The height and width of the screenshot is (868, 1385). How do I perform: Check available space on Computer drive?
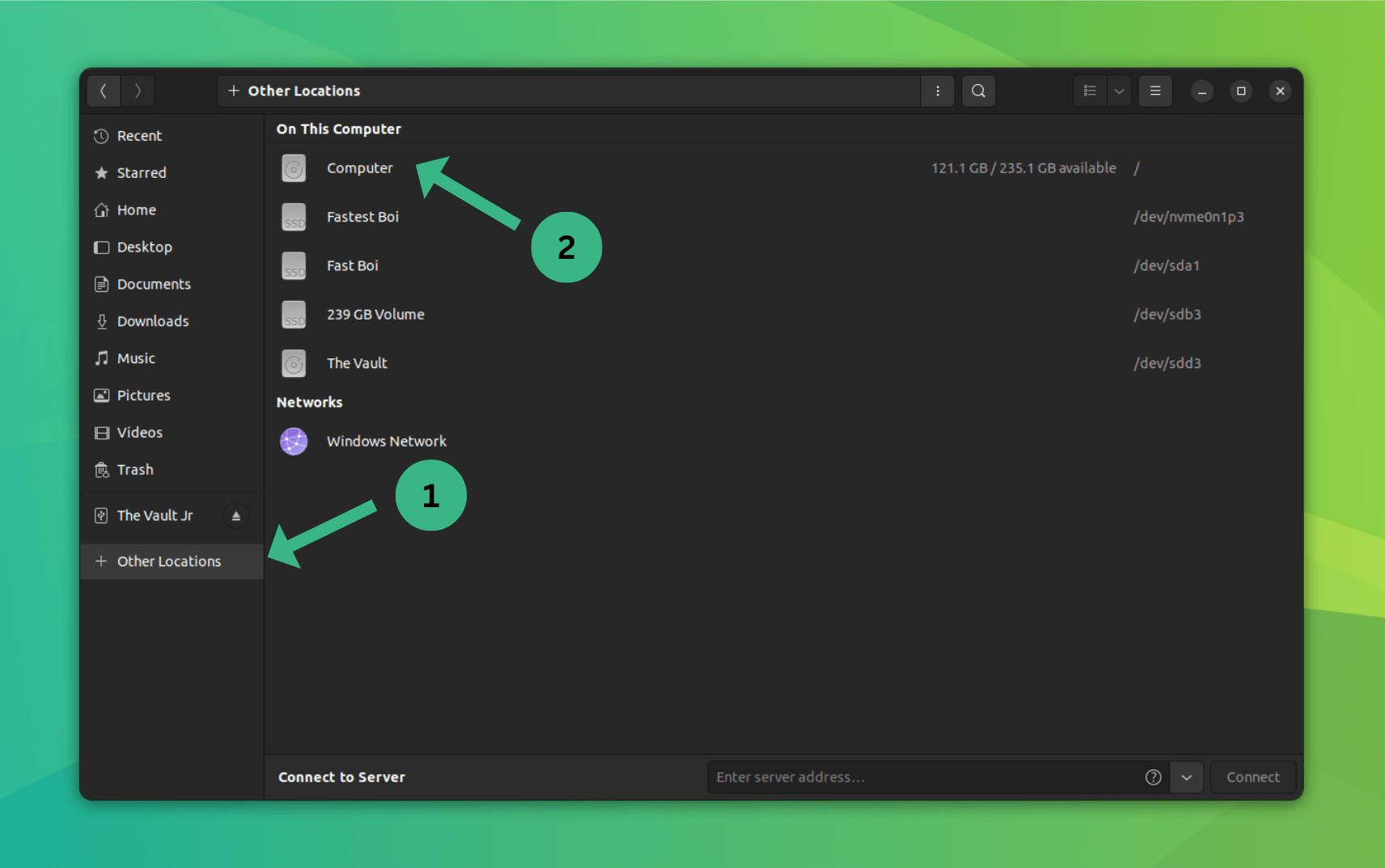[1023, 167]
